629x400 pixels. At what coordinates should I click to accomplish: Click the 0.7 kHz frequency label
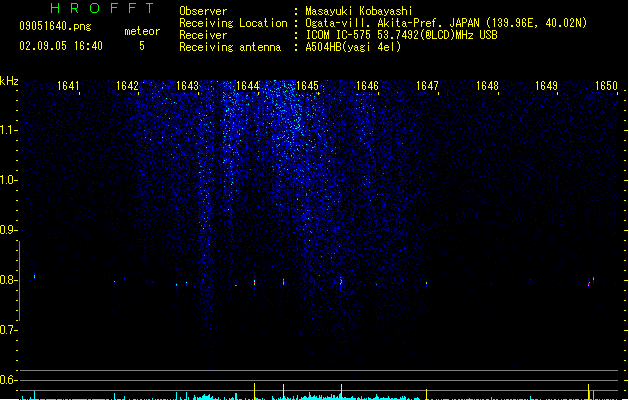(x=8, y=330)
